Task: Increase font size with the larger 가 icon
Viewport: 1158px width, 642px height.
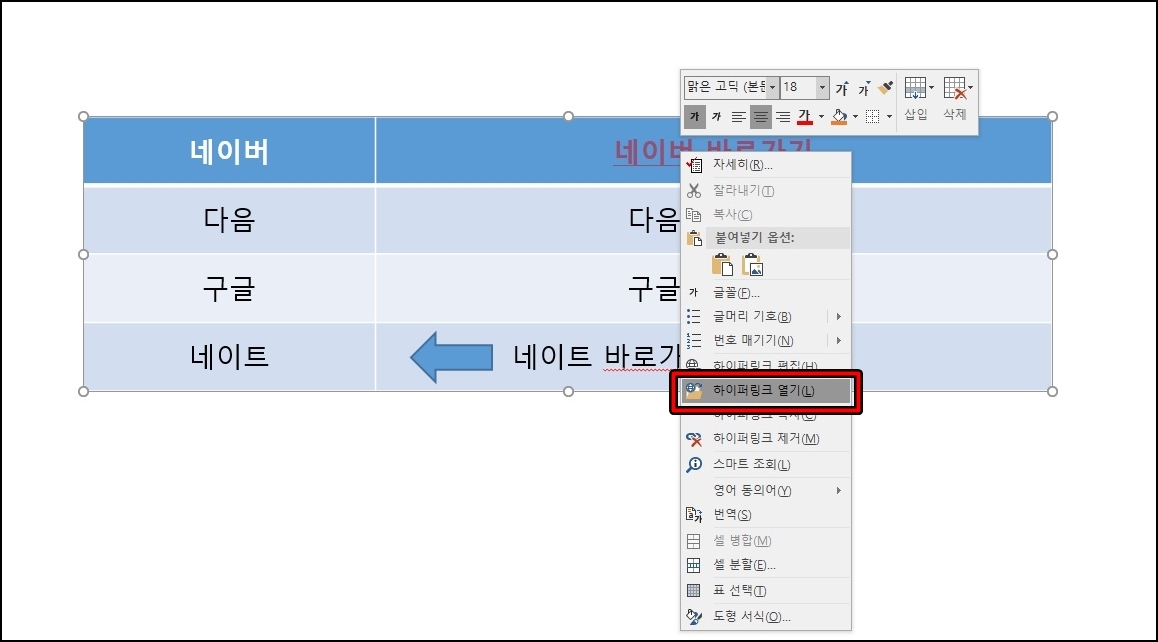Action: click(842, 89)
